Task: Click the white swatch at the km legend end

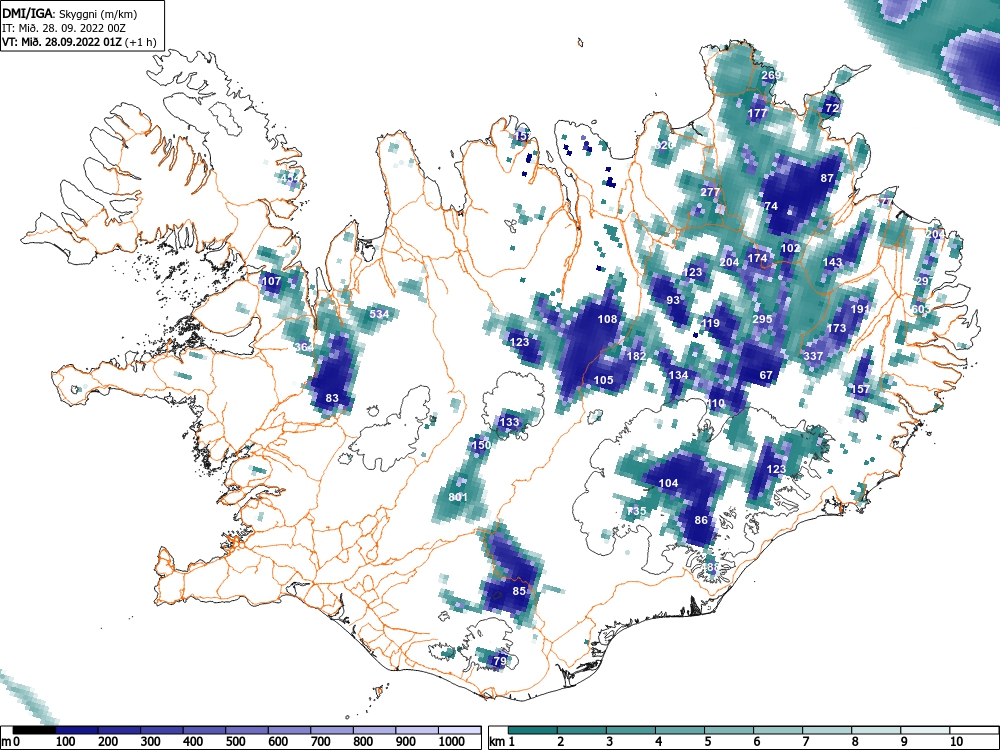Action: tap(974, 730)
